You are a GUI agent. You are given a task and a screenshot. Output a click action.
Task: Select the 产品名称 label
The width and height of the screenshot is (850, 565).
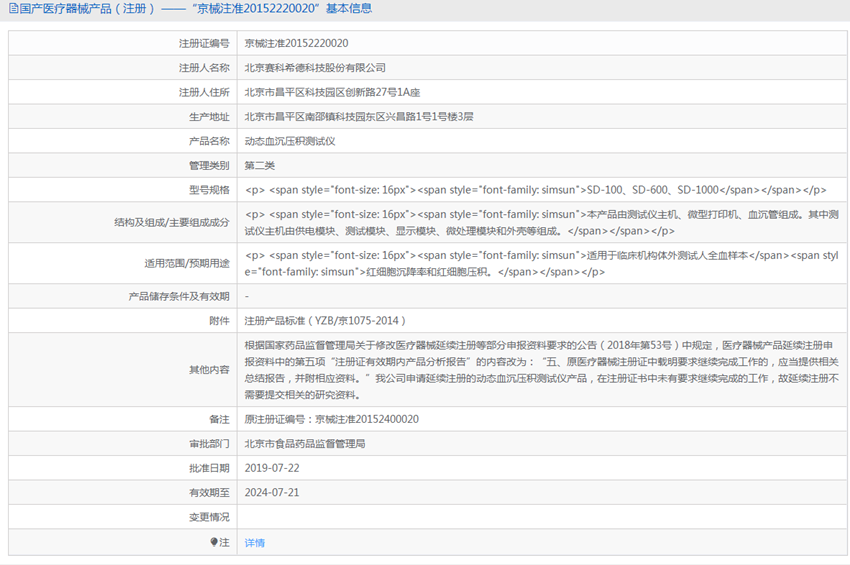[x=209, y=141]
